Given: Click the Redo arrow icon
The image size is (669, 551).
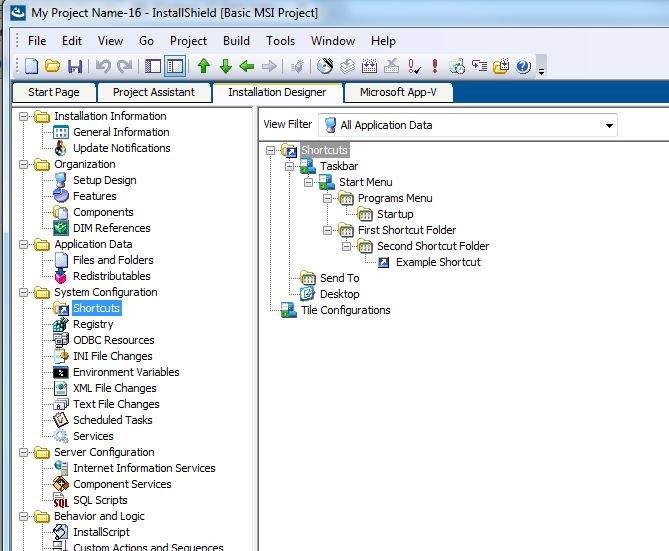Looking at the screenshot, I should click(x=125, y=66).
